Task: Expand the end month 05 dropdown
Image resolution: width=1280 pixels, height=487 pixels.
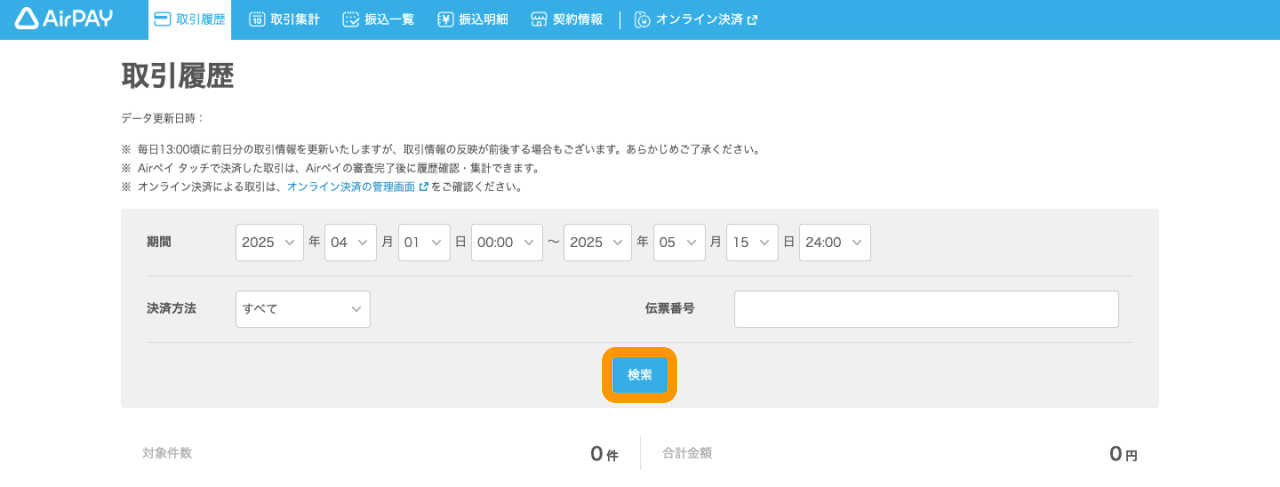Action: [679, 242]
